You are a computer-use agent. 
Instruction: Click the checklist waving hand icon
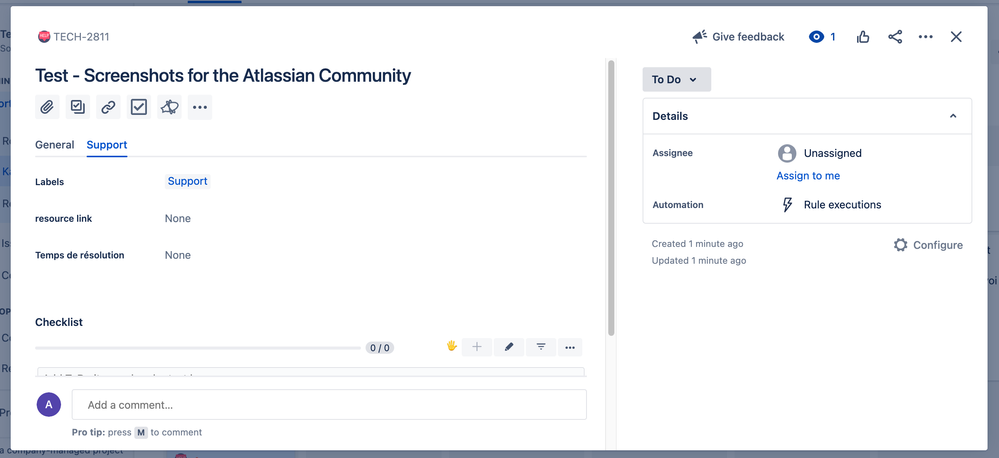point(452,346)
